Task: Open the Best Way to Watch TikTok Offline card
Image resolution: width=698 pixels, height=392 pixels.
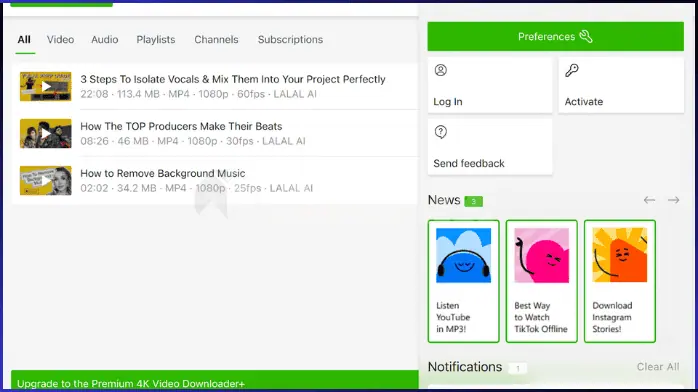Action: point(541,281)
